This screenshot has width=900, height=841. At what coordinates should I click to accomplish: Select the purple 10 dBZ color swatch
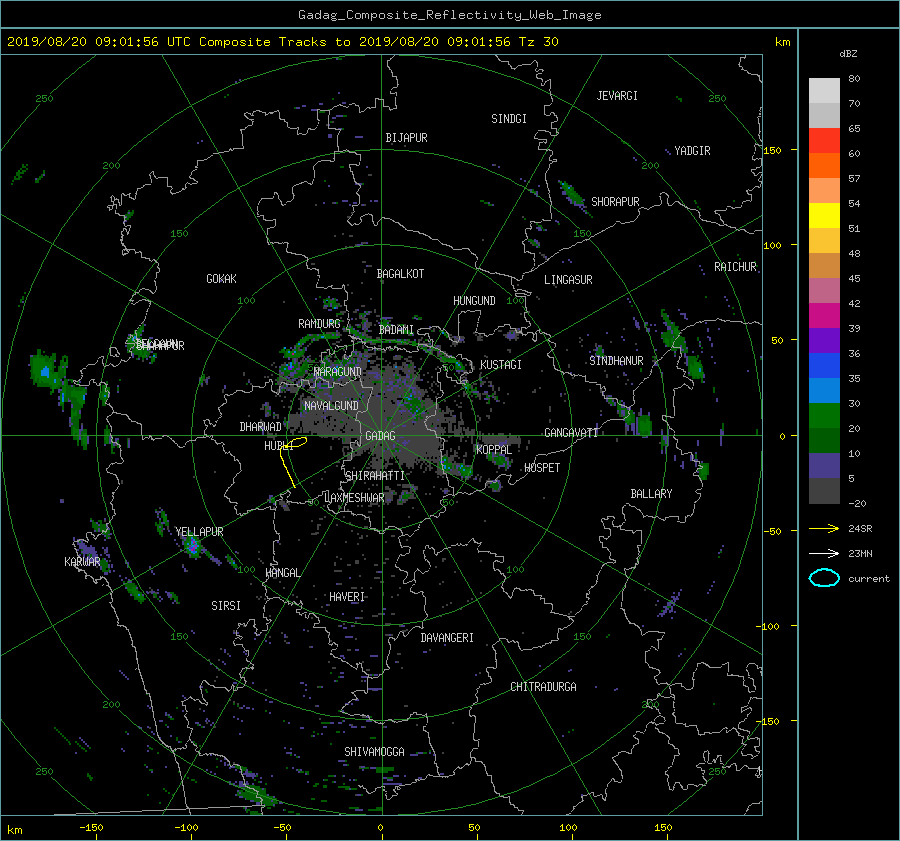coord(824,465)
